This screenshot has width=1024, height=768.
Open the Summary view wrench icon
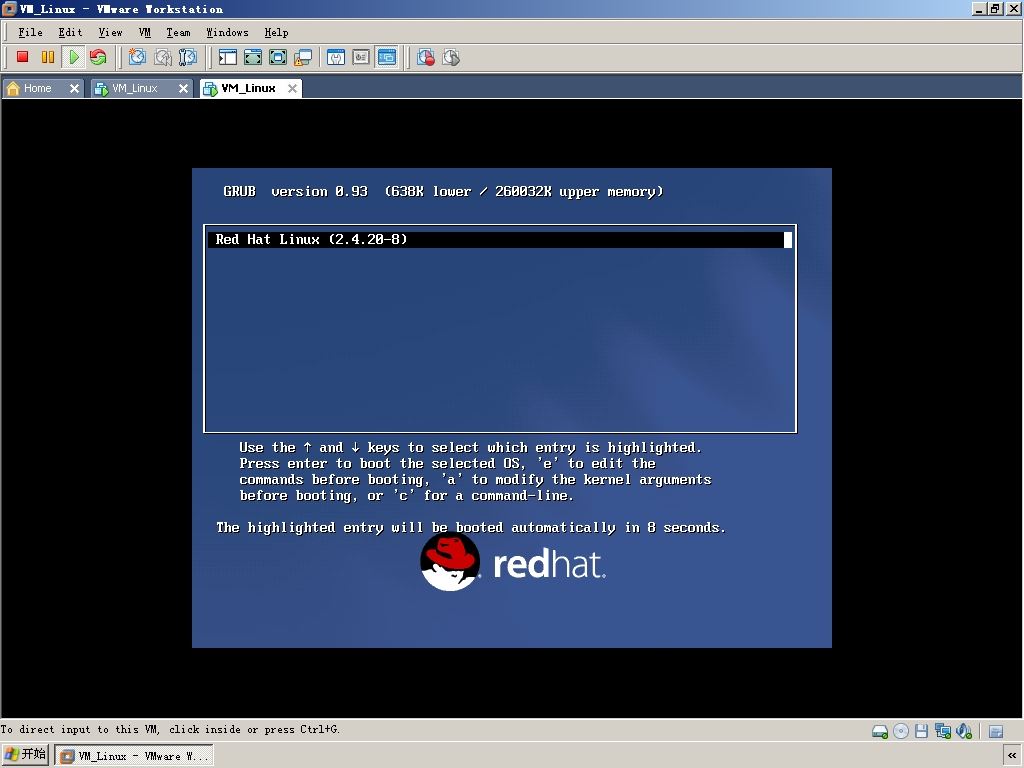pyautogui.click(x=336, y=57)
